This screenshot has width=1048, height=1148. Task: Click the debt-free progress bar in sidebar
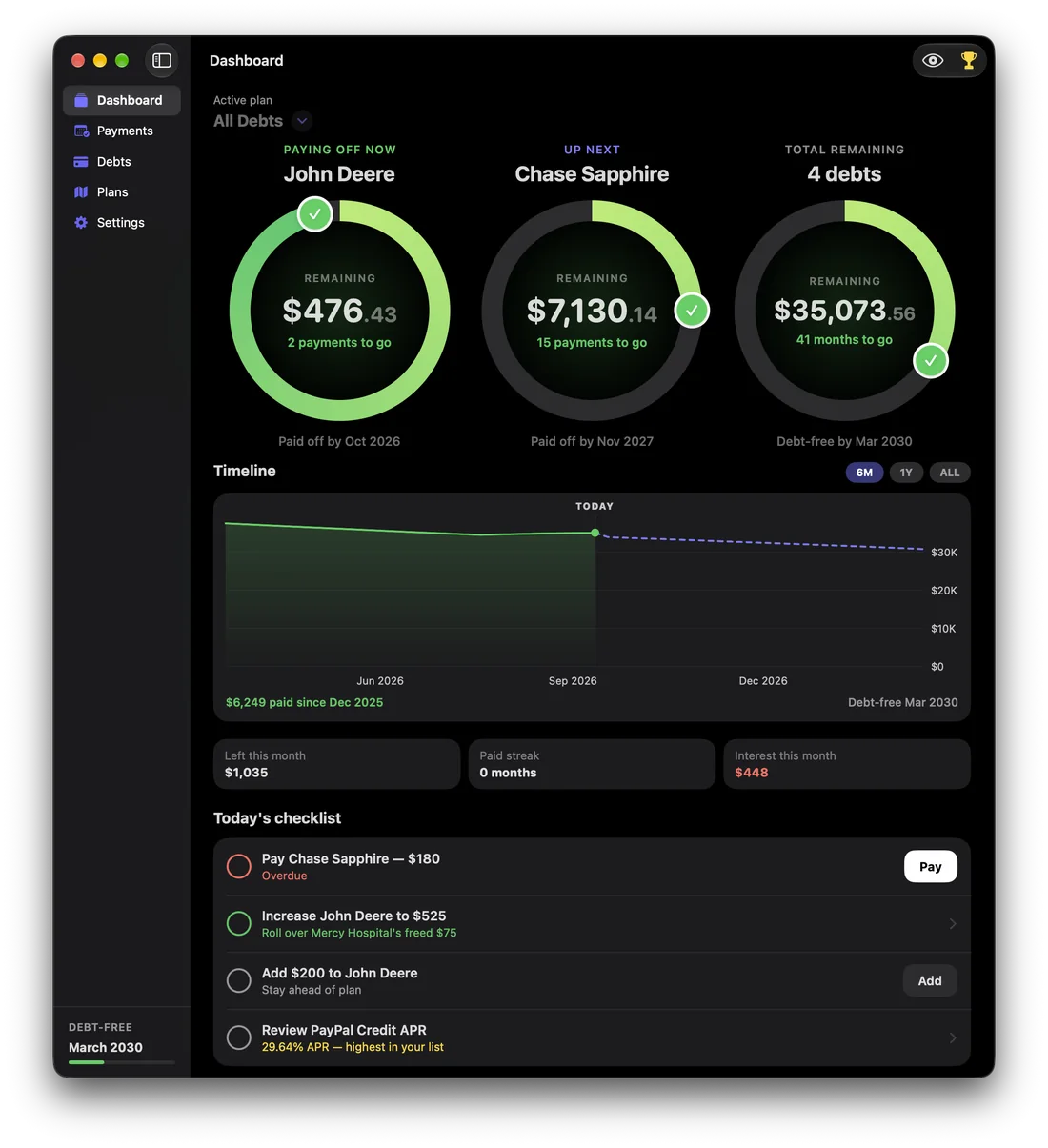coord(122,1061)
